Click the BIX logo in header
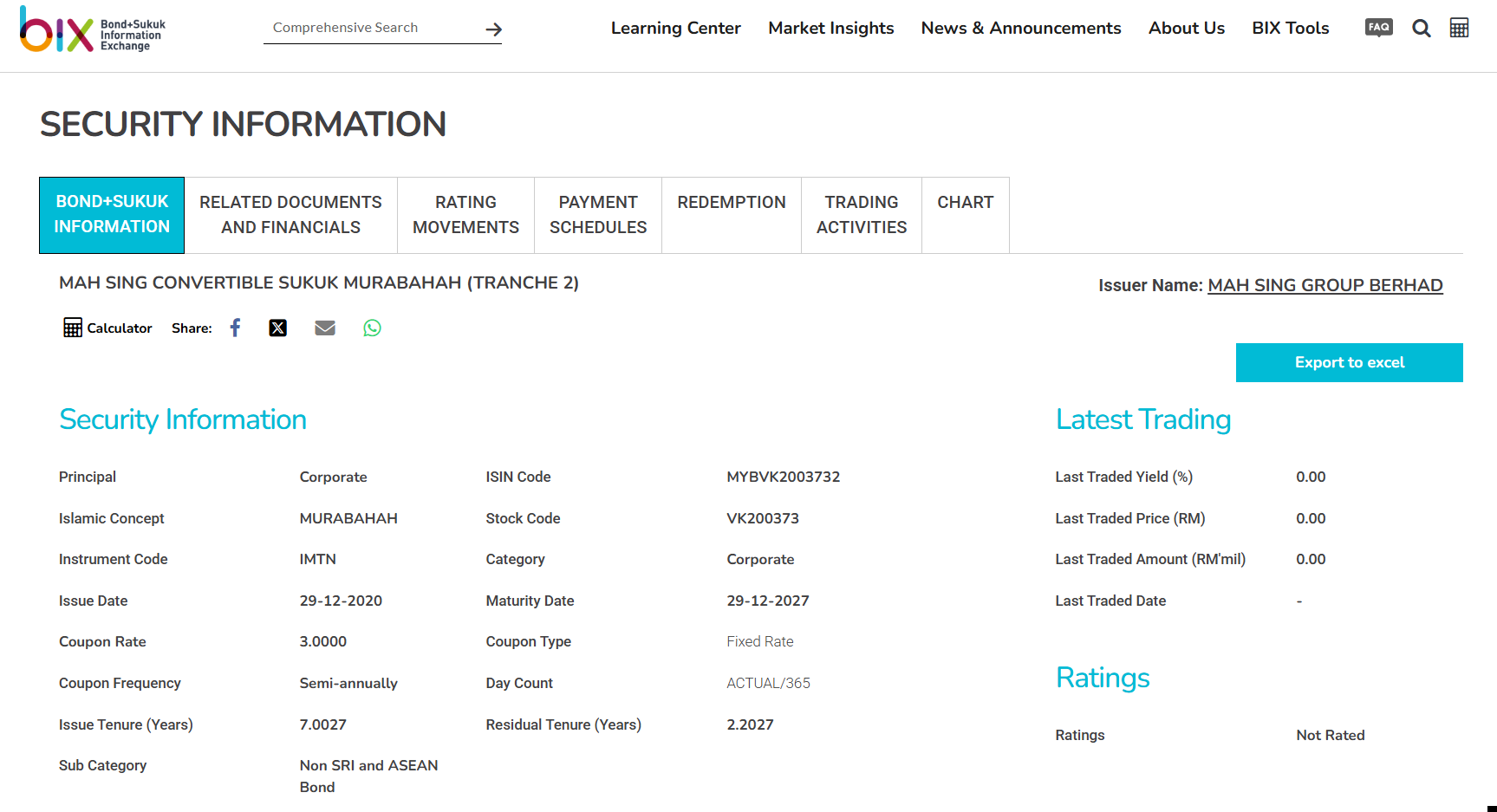The image size is (1497, 812). (92, 29)
